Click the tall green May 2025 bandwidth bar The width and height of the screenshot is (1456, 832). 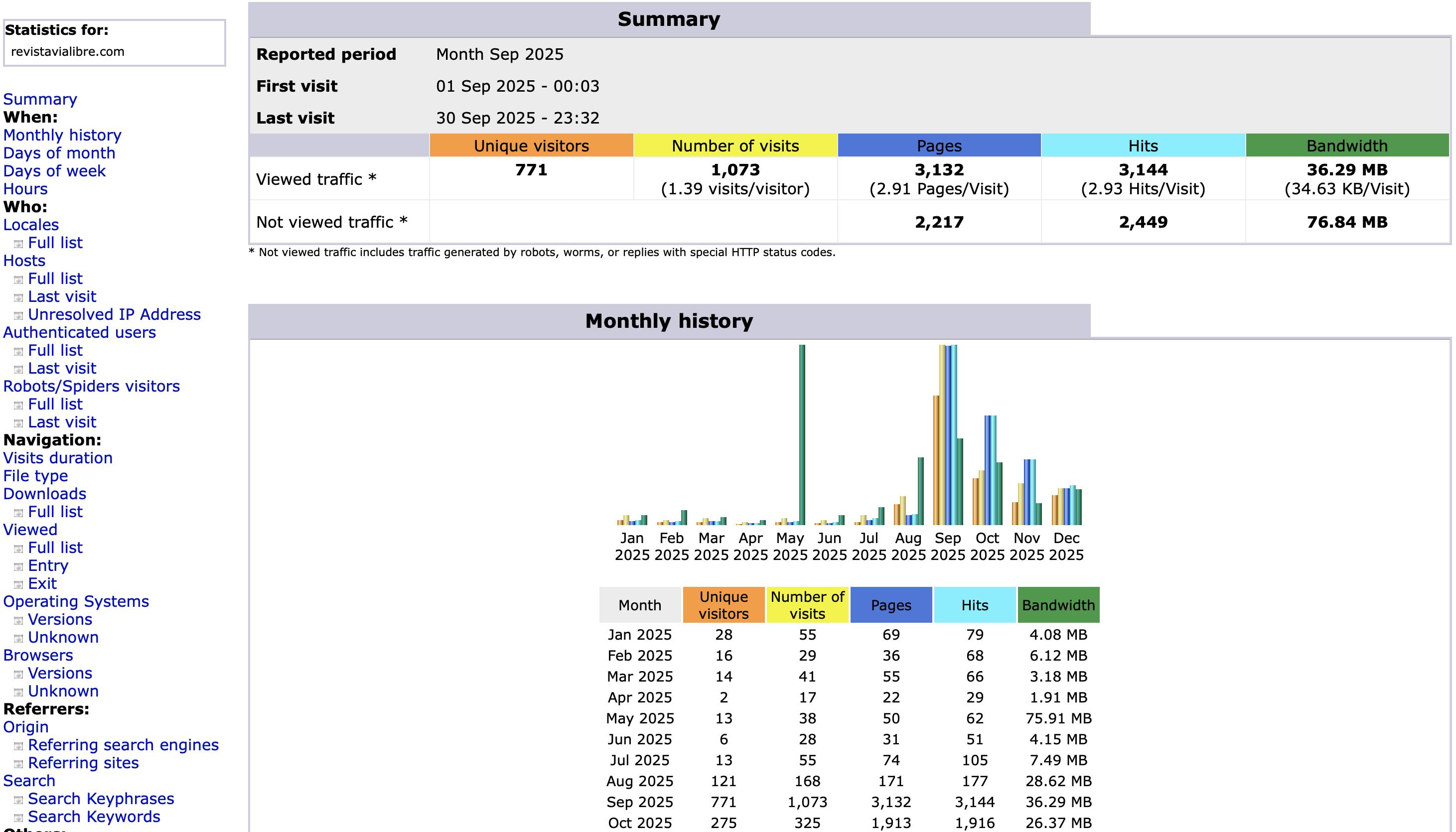802,434
